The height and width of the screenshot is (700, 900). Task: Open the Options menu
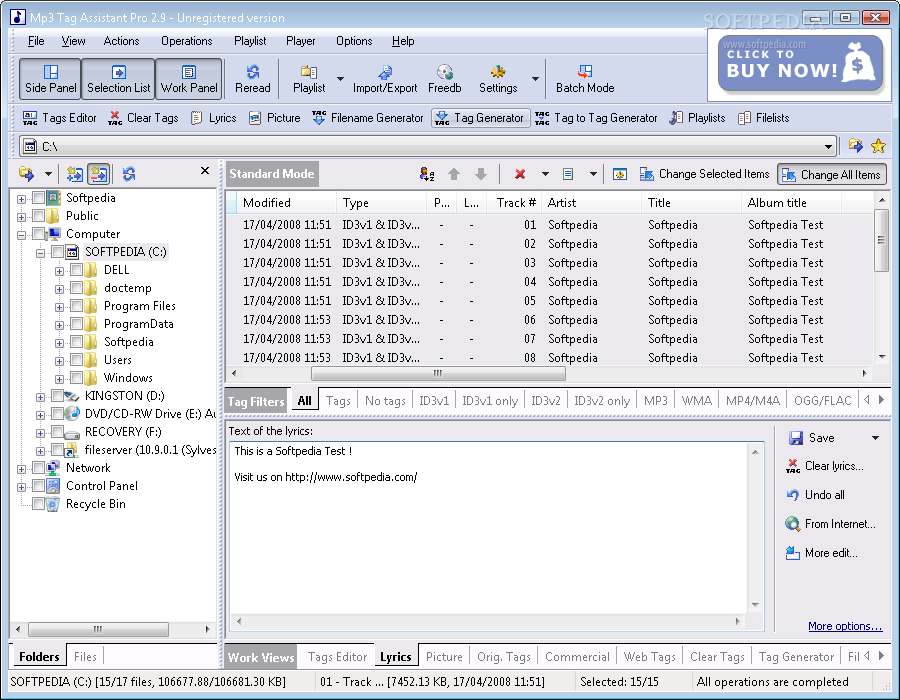(354, 41)
